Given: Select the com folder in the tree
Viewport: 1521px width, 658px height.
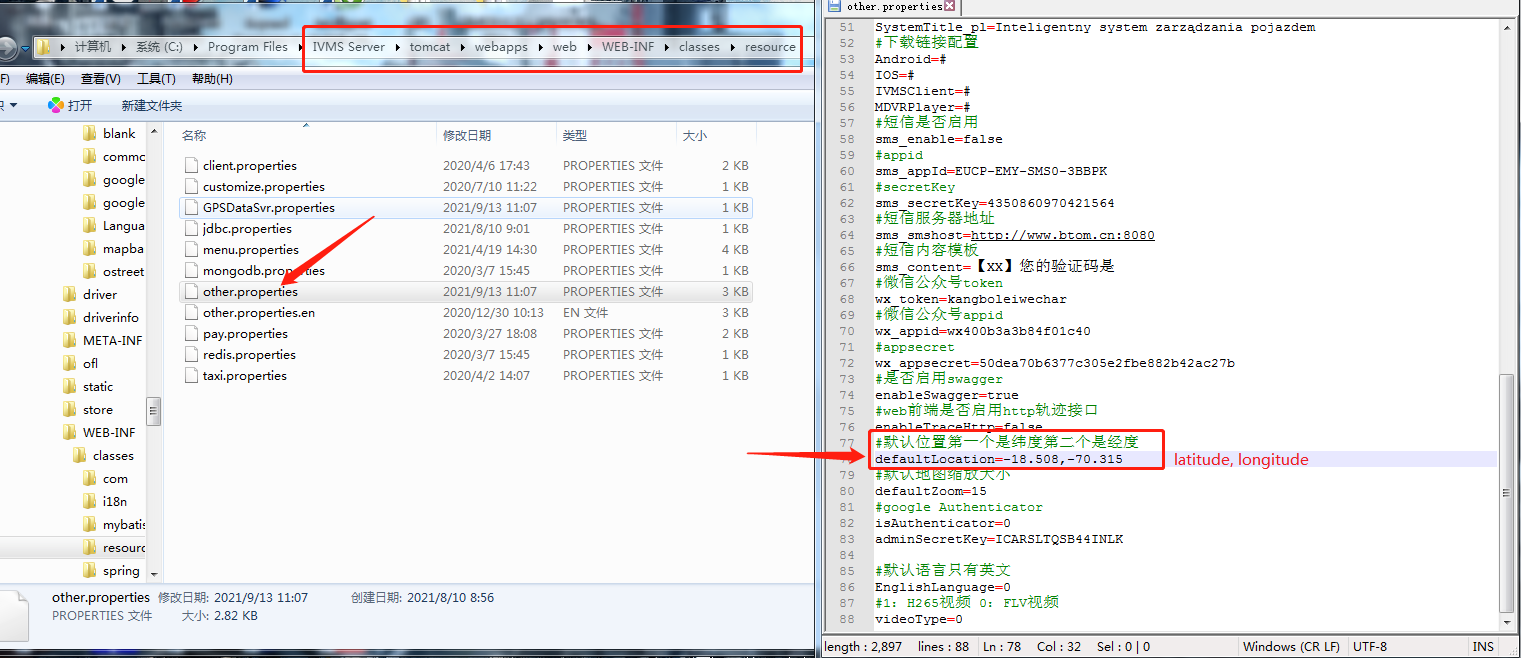Looking at the screenshot, I should [106, 478].
